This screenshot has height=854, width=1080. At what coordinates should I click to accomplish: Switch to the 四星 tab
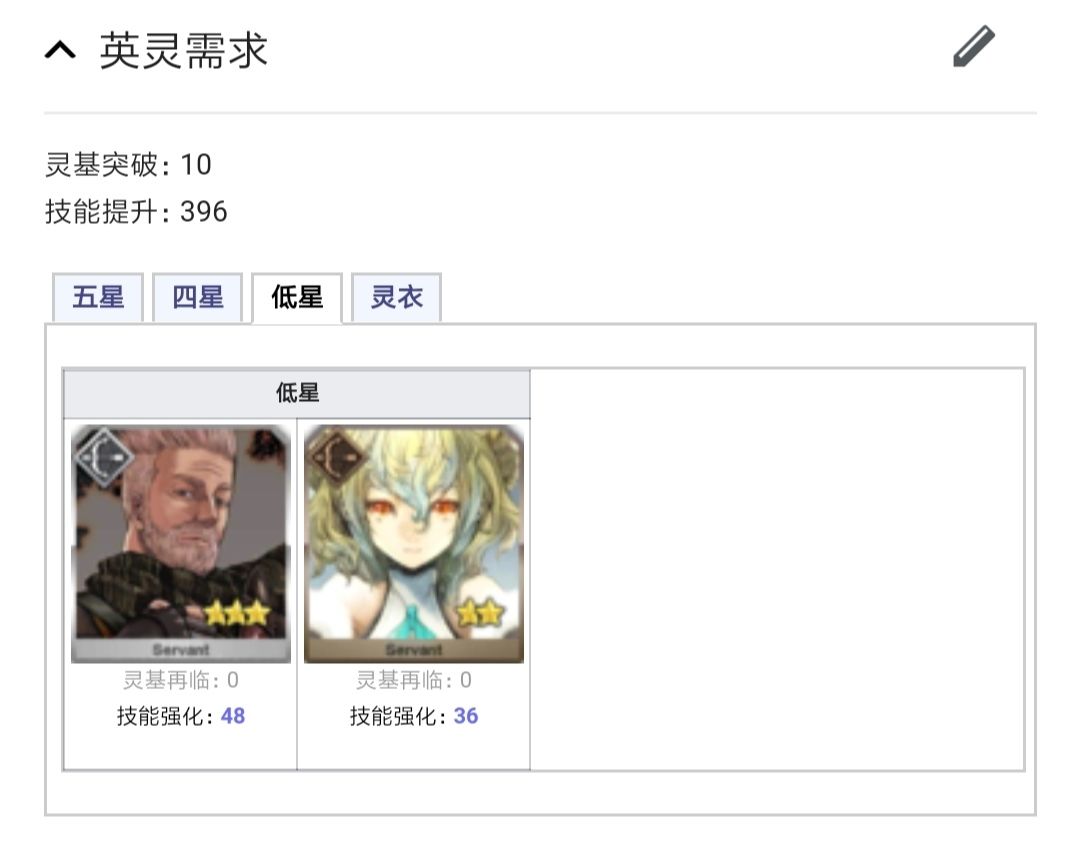pyautogui.click(x=198, y=298)
